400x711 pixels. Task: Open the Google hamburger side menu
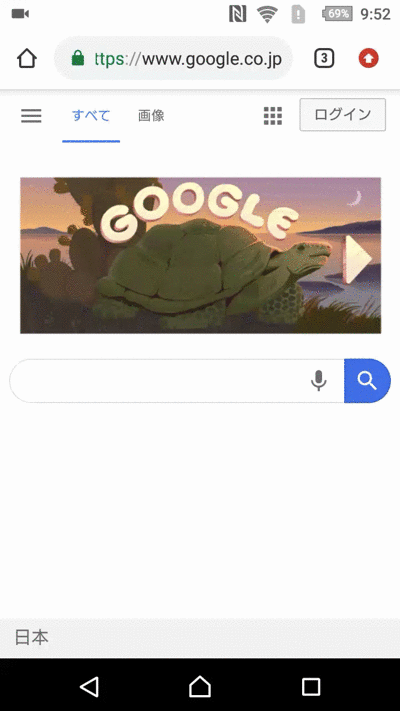[31, 116]
